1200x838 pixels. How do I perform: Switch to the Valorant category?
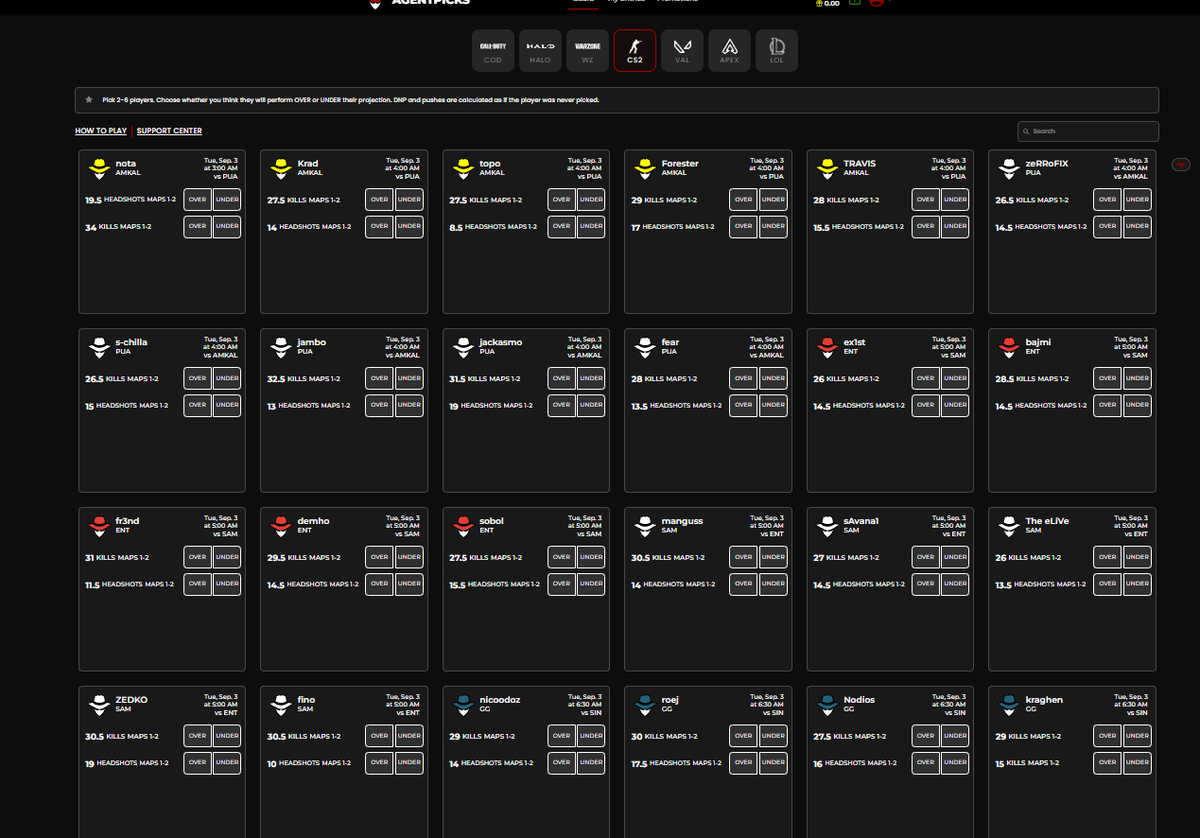point(682,50)
